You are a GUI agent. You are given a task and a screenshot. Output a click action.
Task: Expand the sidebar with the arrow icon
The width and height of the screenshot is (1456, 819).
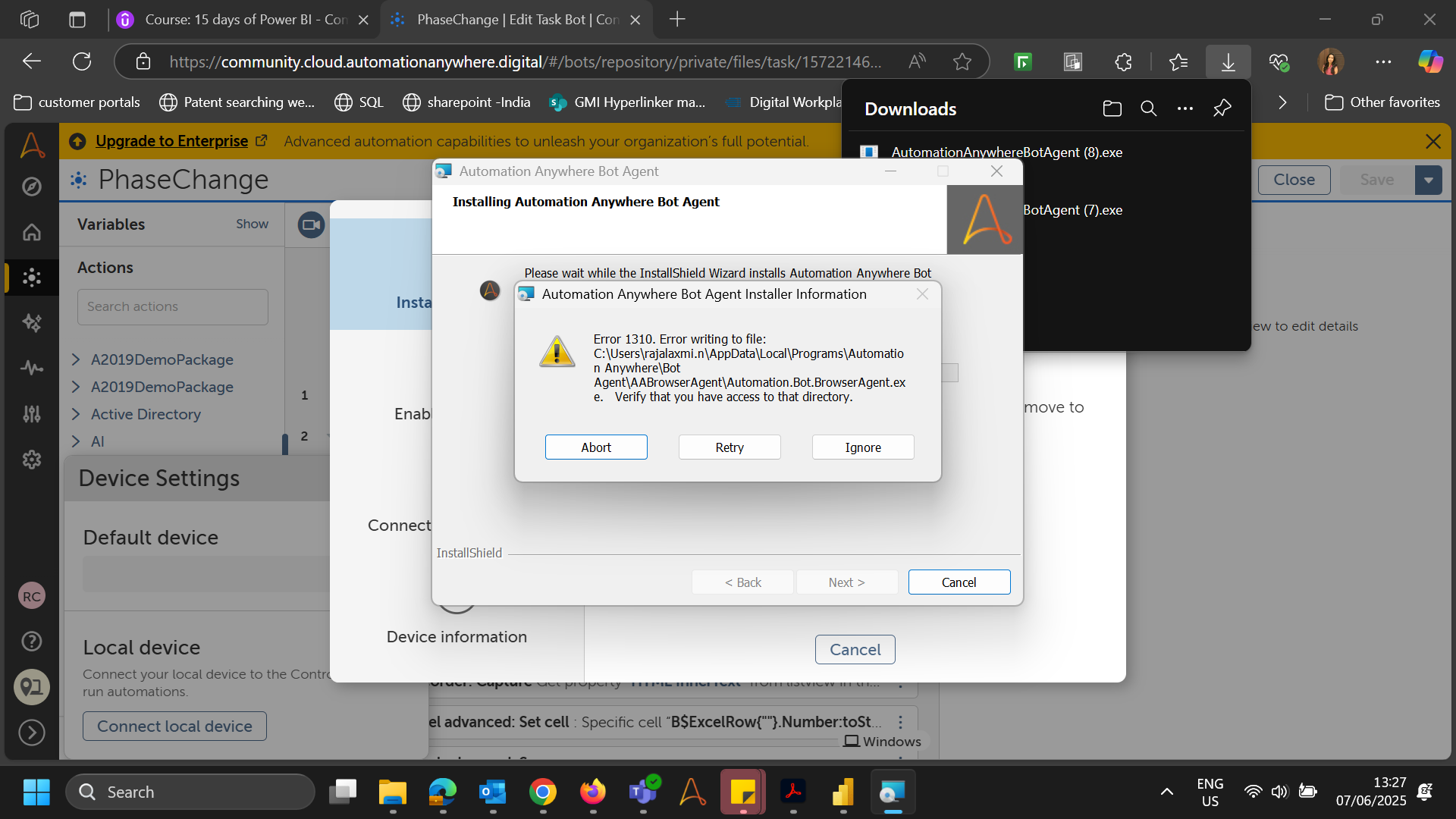pyautogui.click(x=32, y=733)
